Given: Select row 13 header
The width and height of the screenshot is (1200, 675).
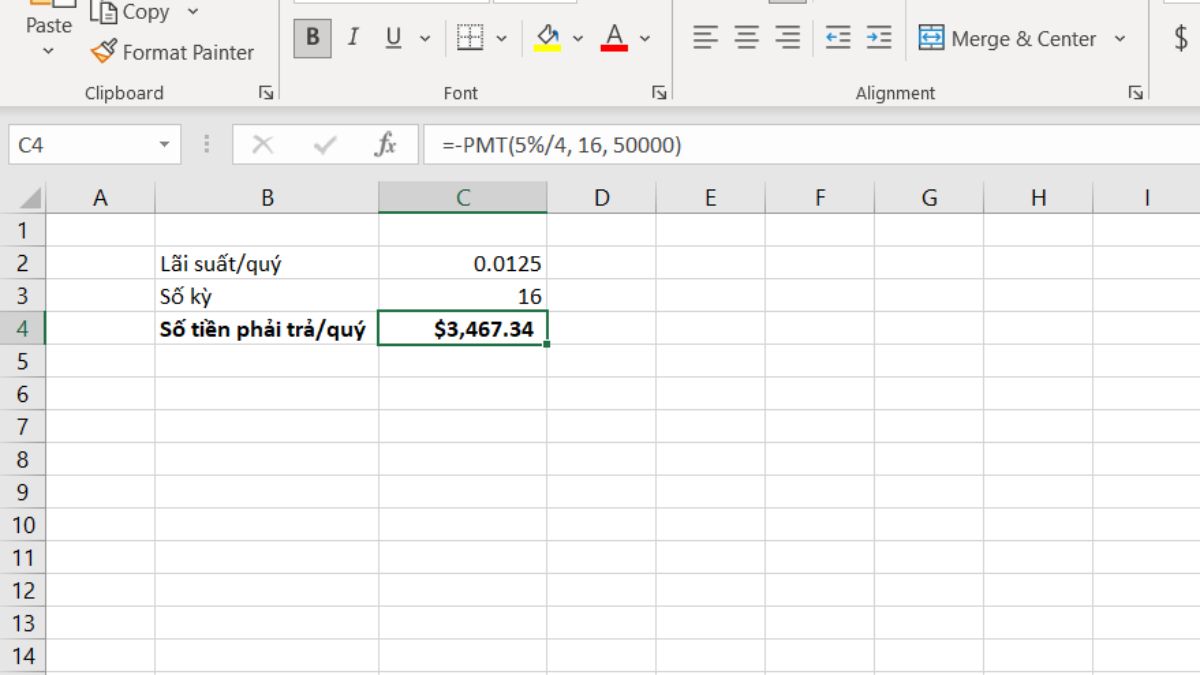Looking at the screenshot, I should click(x=23, y=623).
